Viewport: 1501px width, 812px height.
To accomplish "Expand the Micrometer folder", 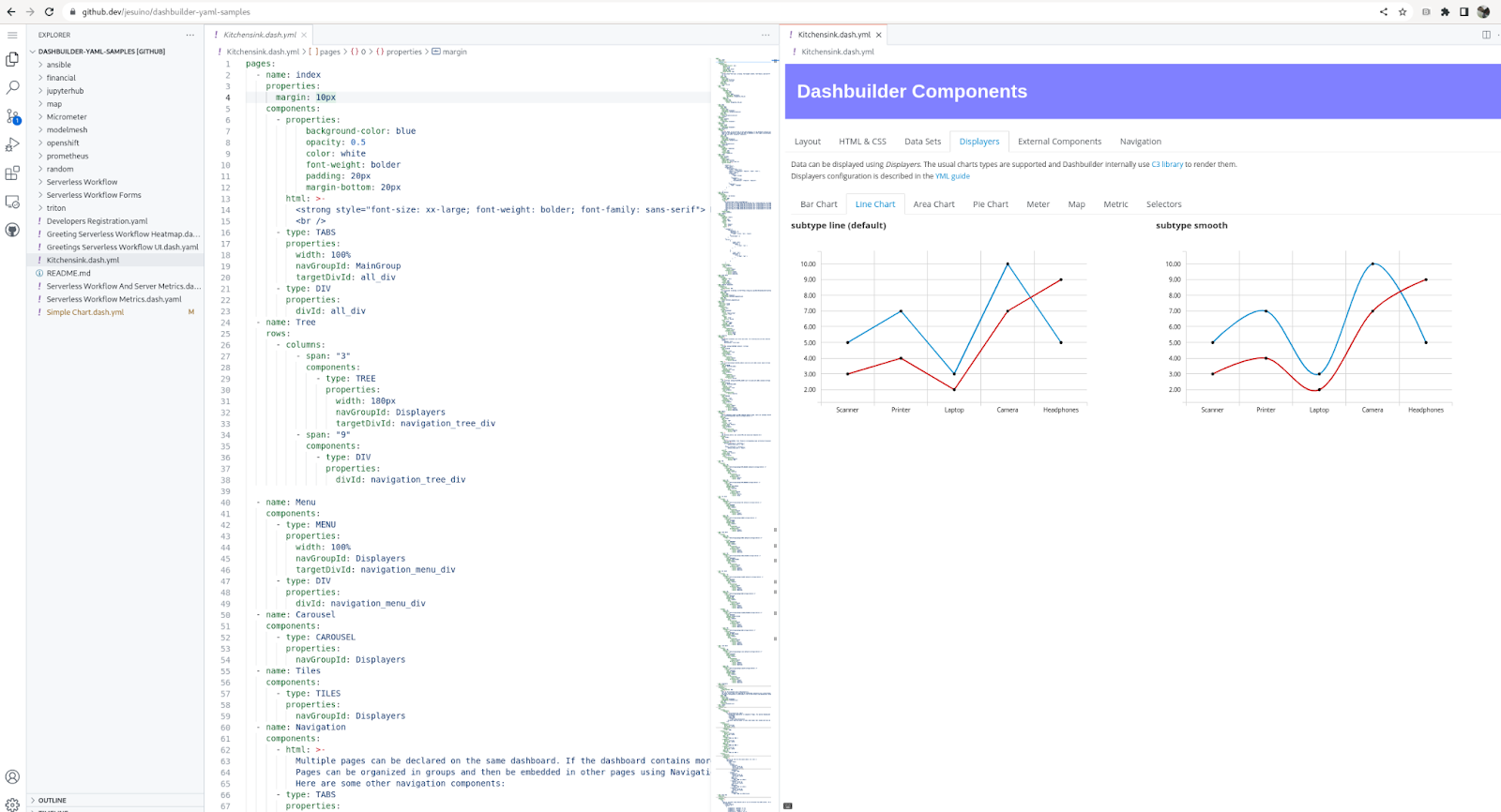I will (x=67, y=117).
